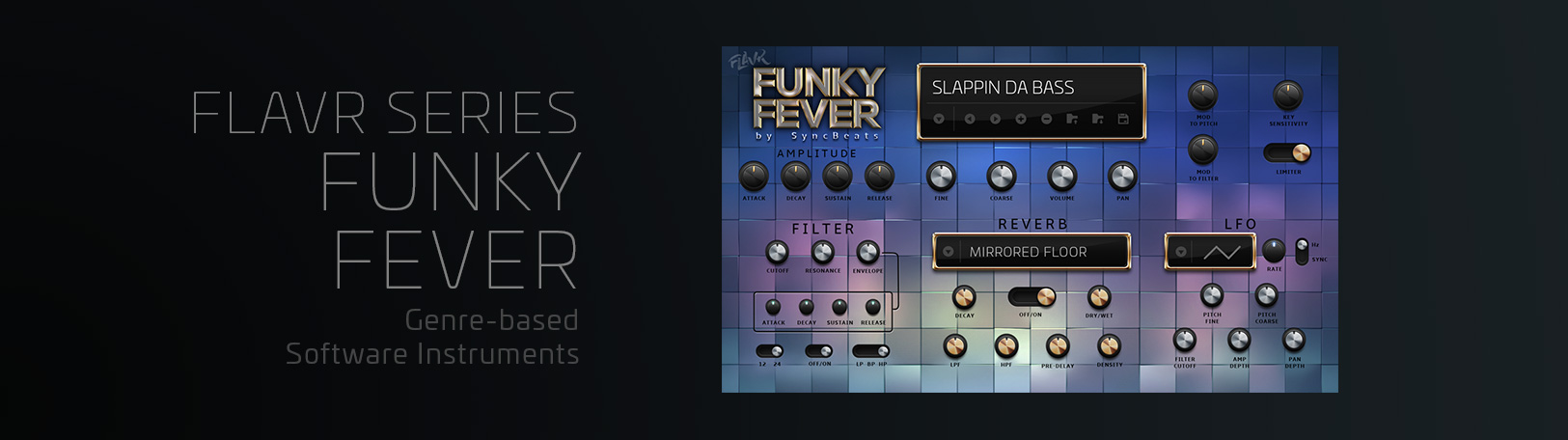Click the load preset folder icon
This screenshot has height=440, width=1568.
pos(1072,119)
